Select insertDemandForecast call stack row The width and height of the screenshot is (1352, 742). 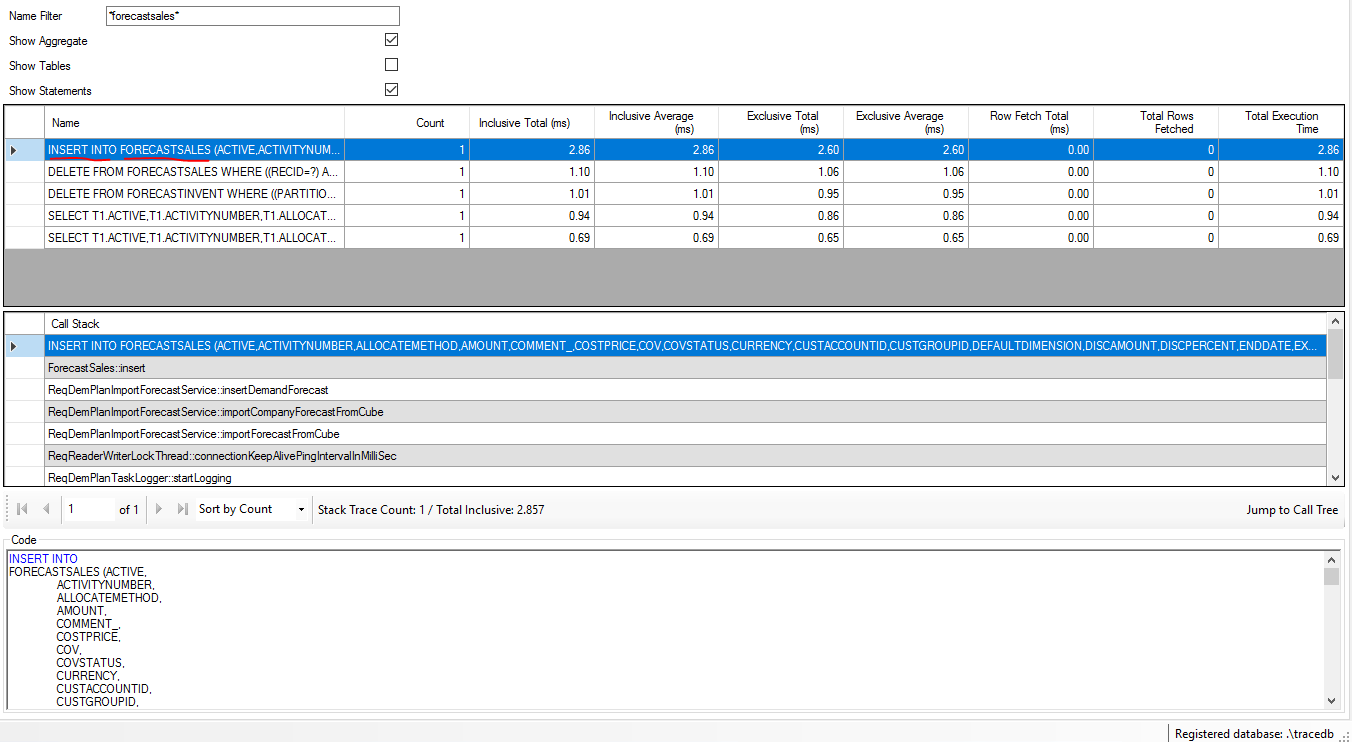(686, 390)
